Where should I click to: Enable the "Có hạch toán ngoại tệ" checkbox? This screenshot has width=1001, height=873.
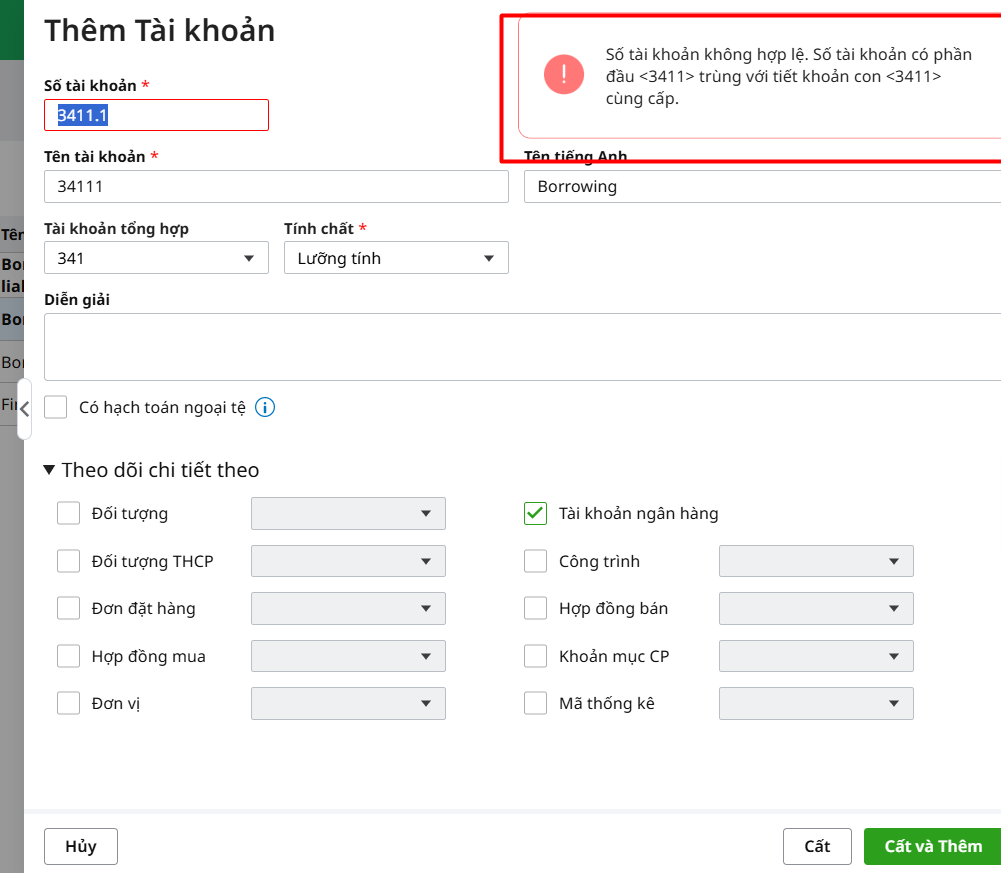[56, 407]
